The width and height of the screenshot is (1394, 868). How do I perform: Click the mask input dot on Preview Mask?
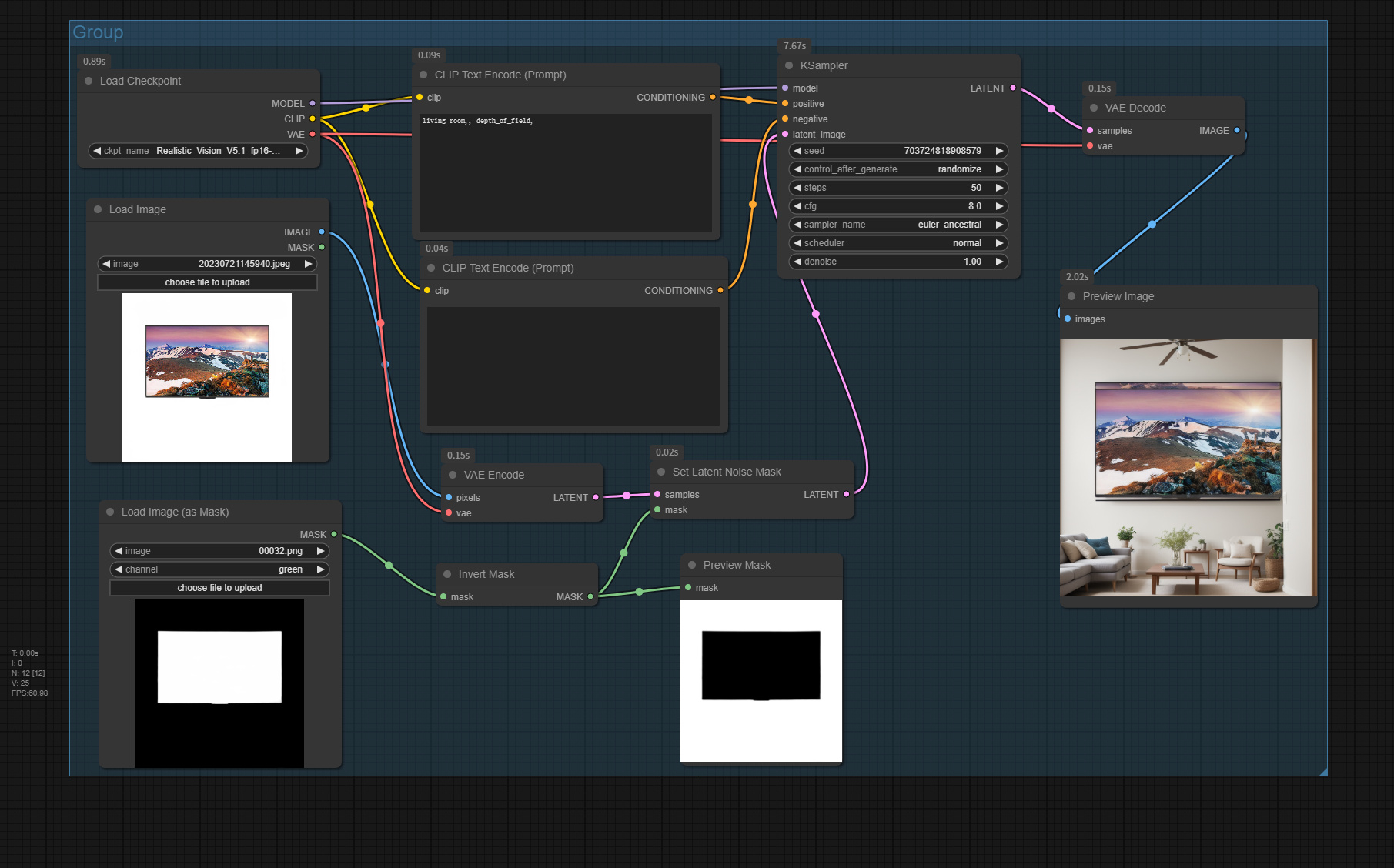point(687,587)
